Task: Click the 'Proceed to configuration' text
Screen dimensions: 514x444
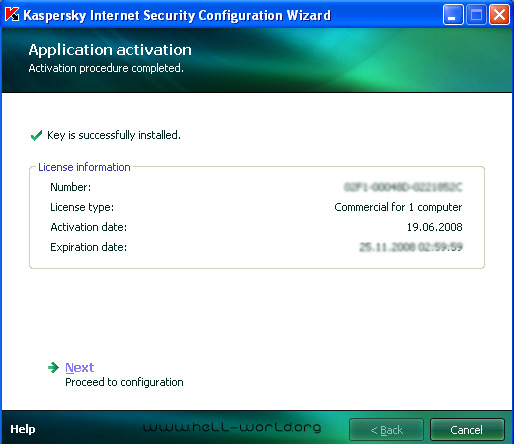Action: tap(124, 382)
